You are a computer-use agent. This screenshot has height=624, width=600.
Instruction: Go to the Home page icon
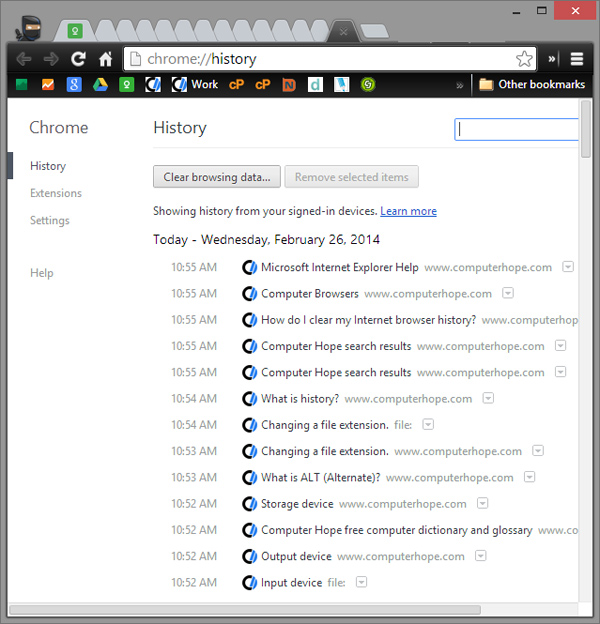105,59
